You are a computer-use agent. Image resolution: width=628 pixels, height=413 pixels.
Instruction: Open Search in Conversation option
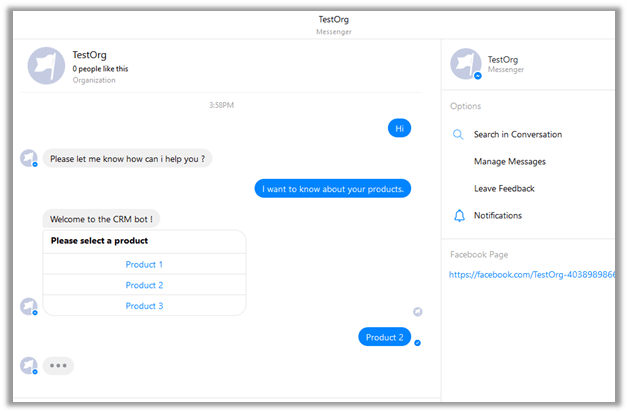517,135
